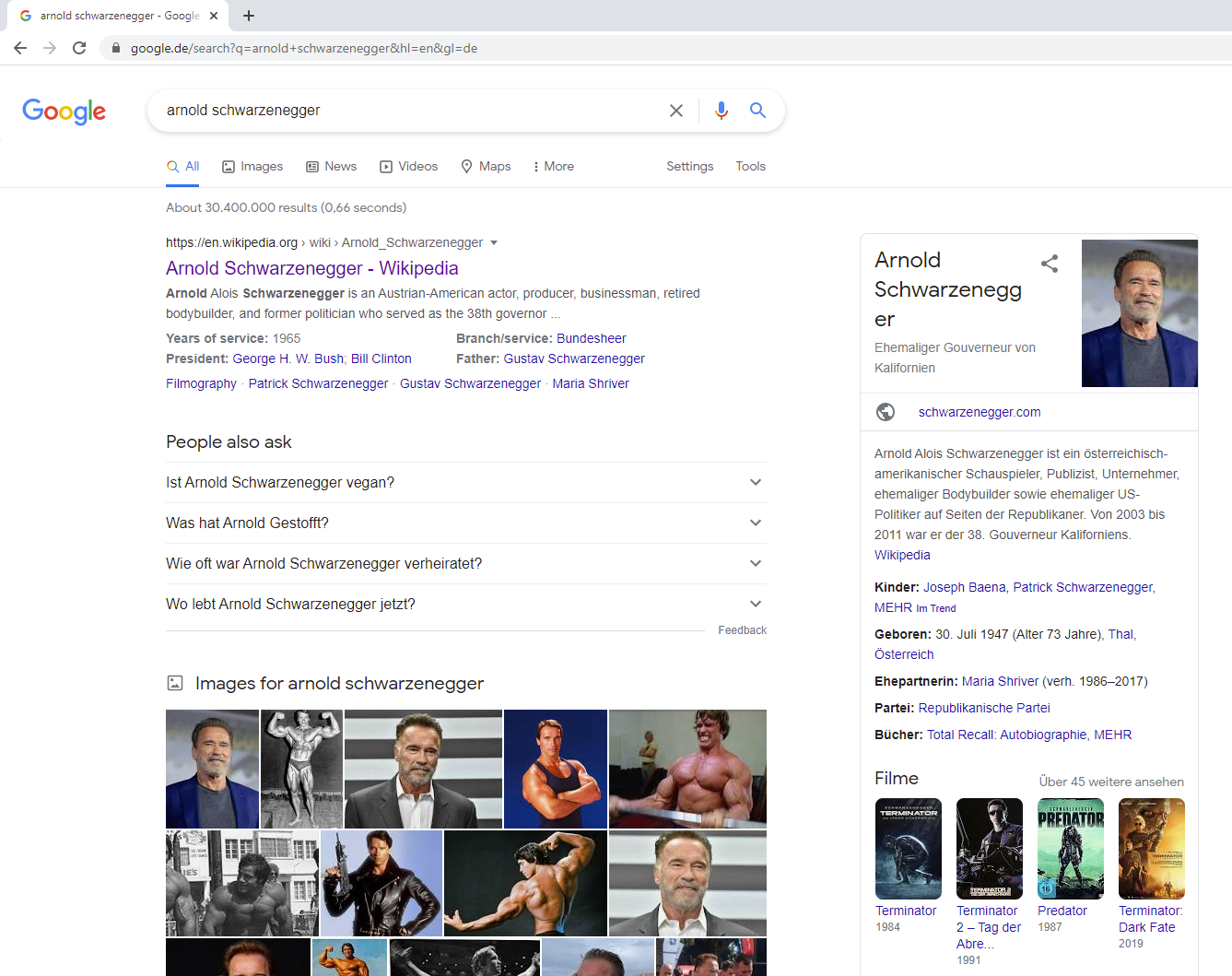Open Maria Shriver Ehepartnerin link
Screen dimensions: 1232x976
(x=1000, y=681)
